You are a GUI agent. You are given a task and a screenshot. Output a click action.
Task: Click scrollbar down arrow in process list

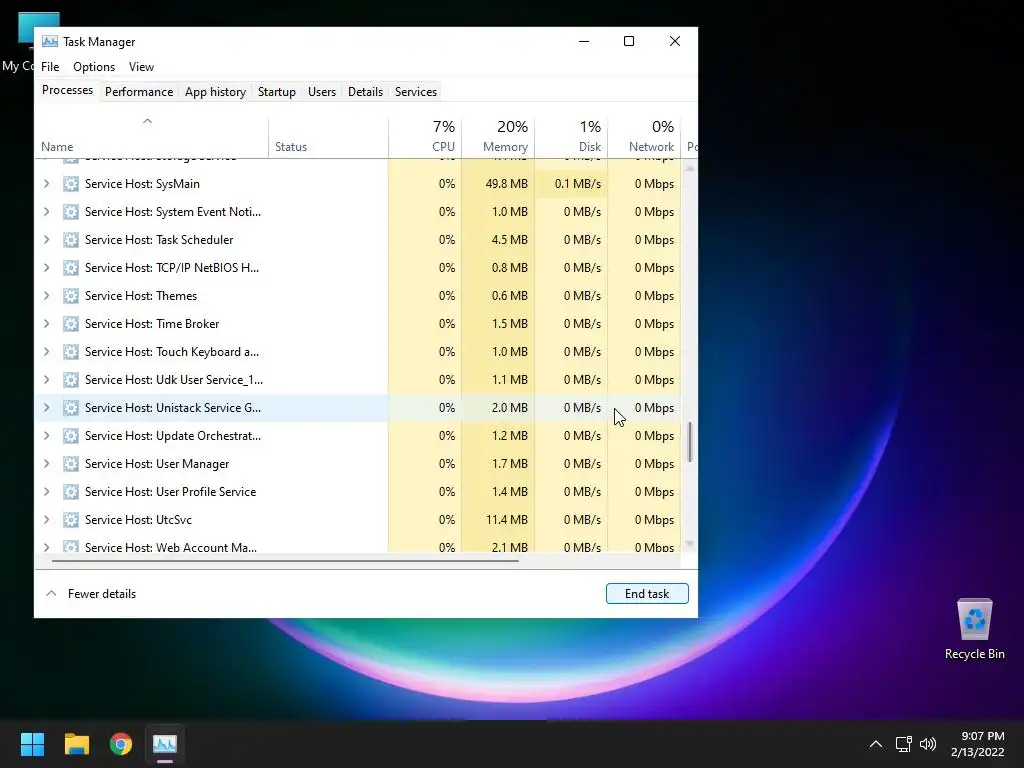pyautogui.click(x=690, y=544)
